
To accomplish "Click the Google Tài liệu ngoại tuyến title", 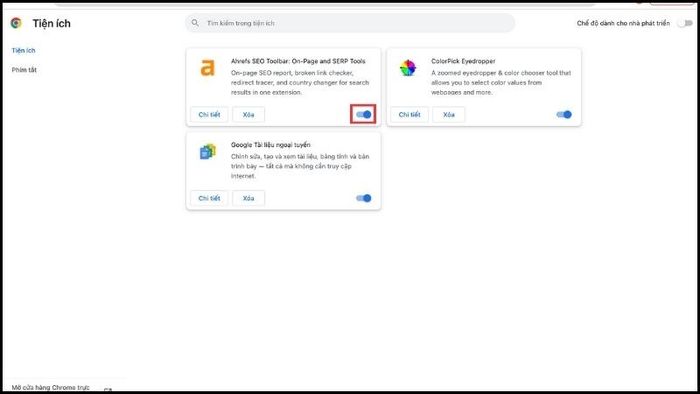I will pyautogui.click(x=271, y=145).
